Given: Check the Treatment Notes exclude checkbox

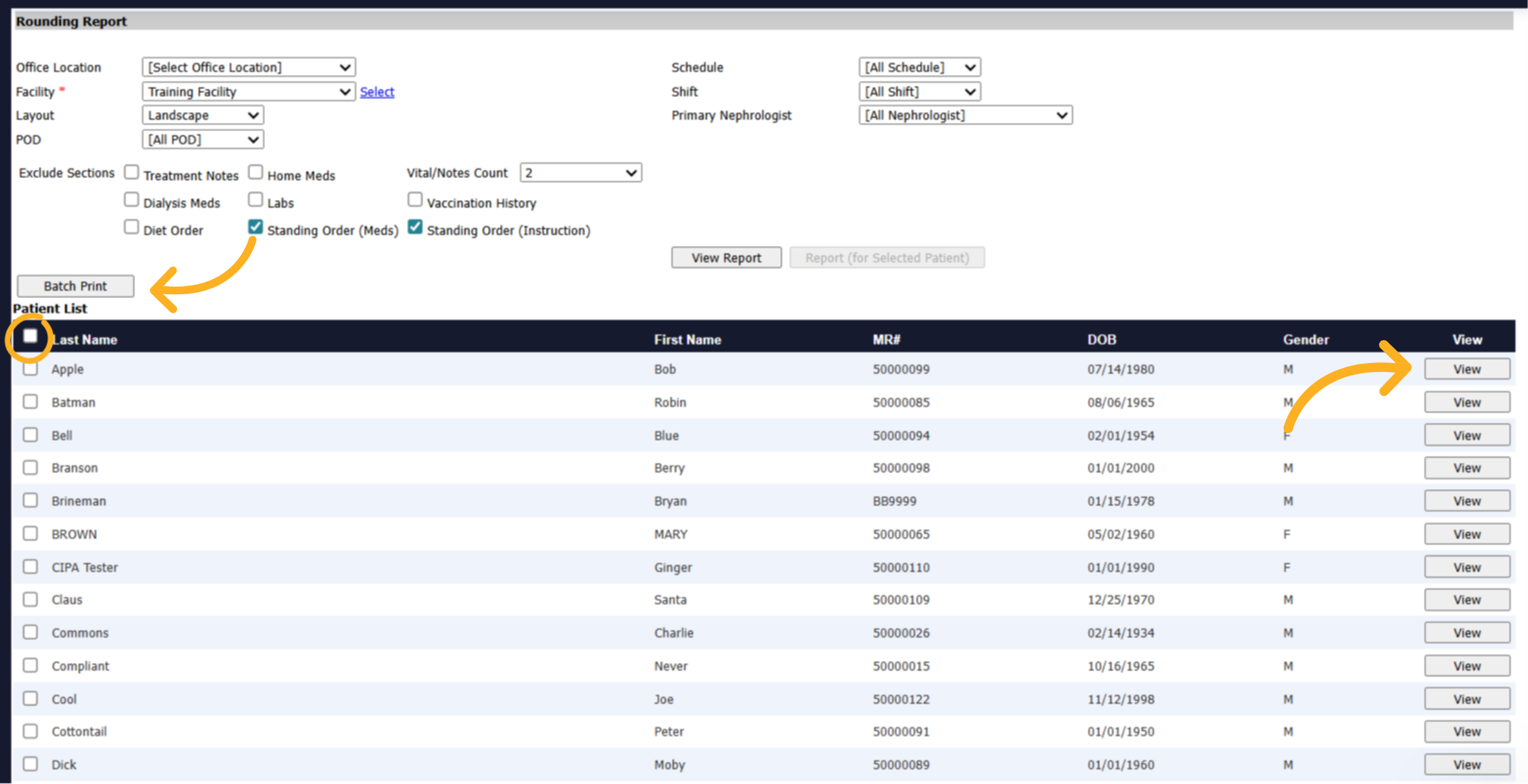Looking at the screenshot, I should point(131,172).
